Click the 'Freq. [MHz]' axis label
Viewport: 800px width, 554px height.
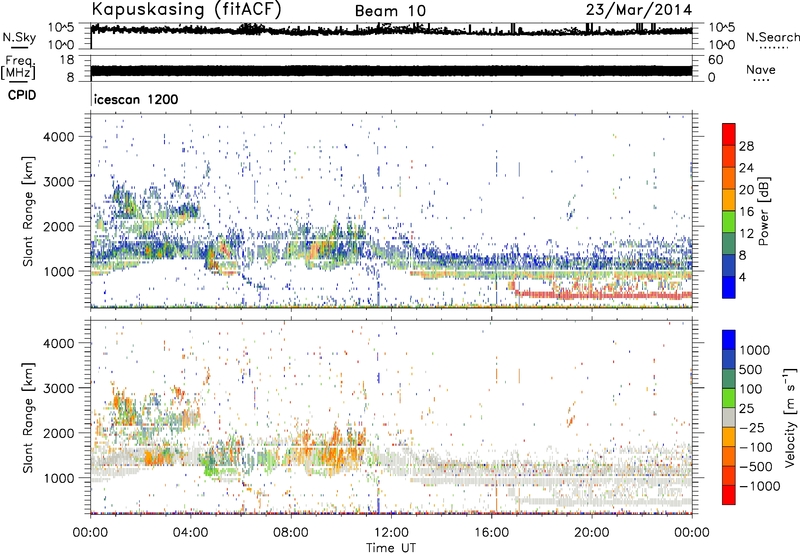pos(18,68)
